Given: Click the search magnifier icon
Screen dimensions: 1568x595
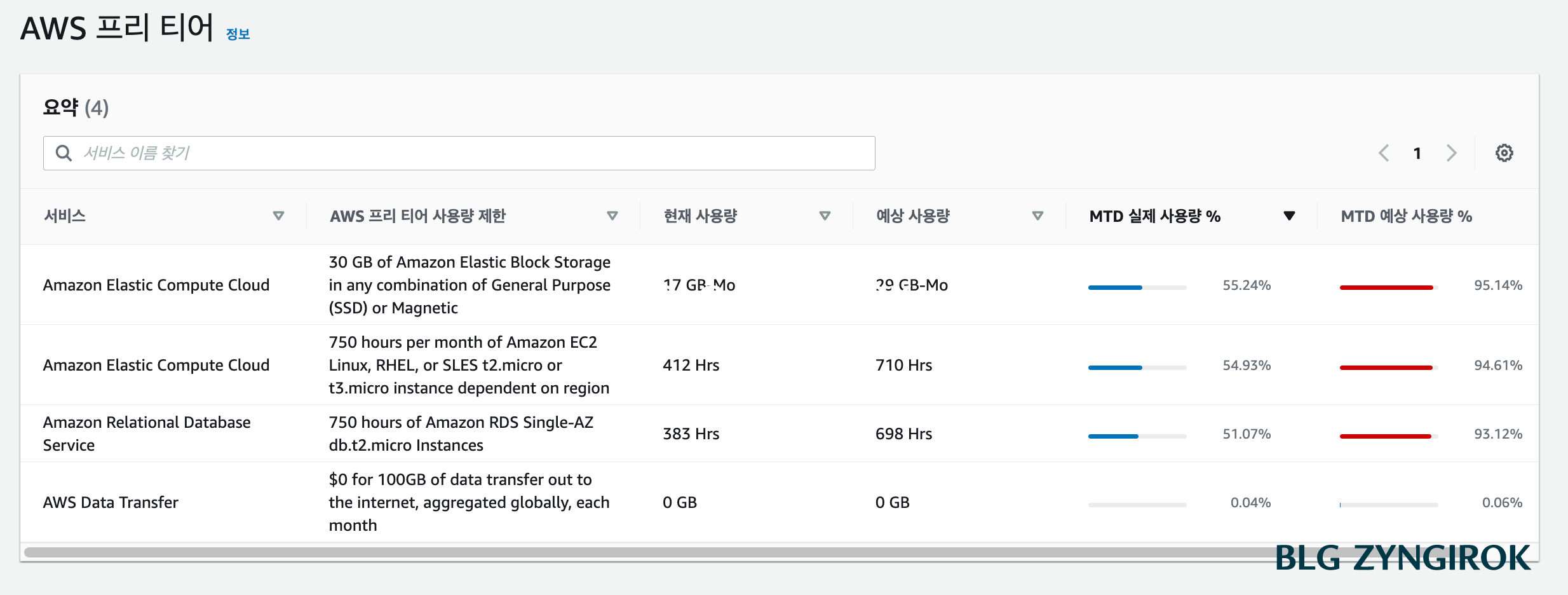Looking at the screenshot, I should [x=64, y=153].
